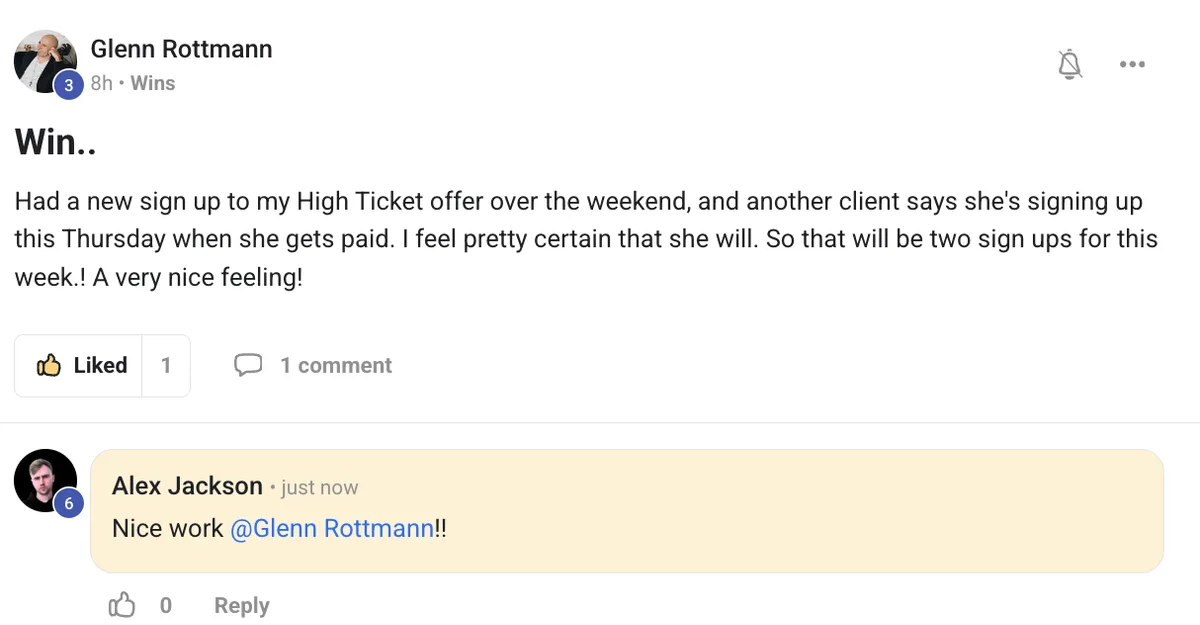1200x625 pixels.
Task: Click the thumbs-up icon on Alex's comment
Action: point(122,604)
